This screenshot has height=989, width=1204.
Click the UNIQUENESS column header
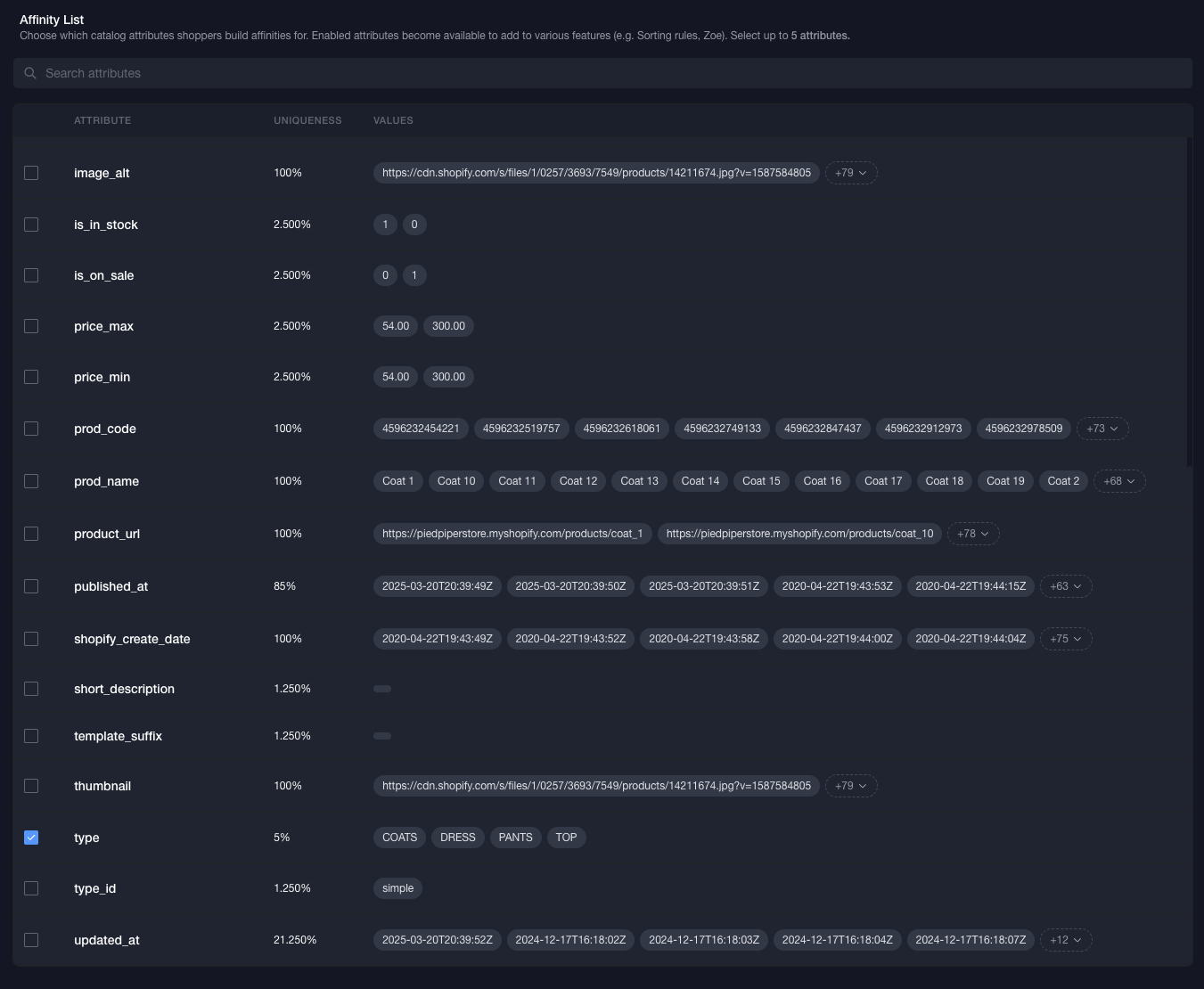(307, 120)
